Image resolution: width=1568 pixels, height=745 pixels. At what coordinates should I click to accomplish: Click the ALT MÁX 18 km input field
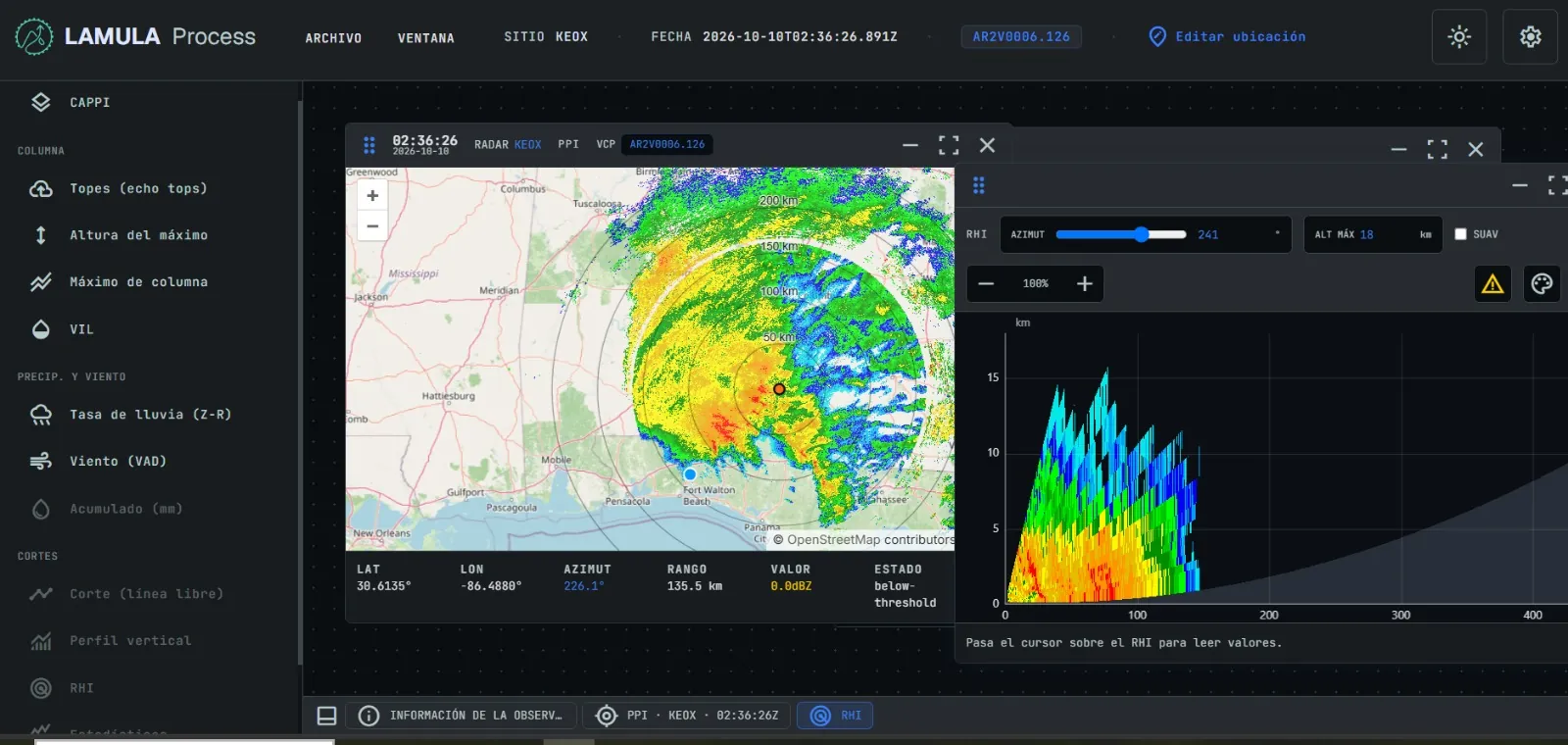click(1372, 234)
